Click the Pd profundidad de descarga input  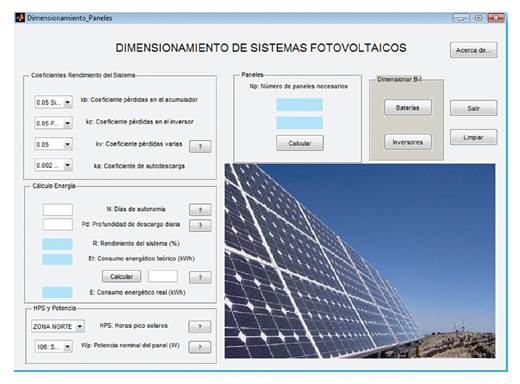point(58,224)
